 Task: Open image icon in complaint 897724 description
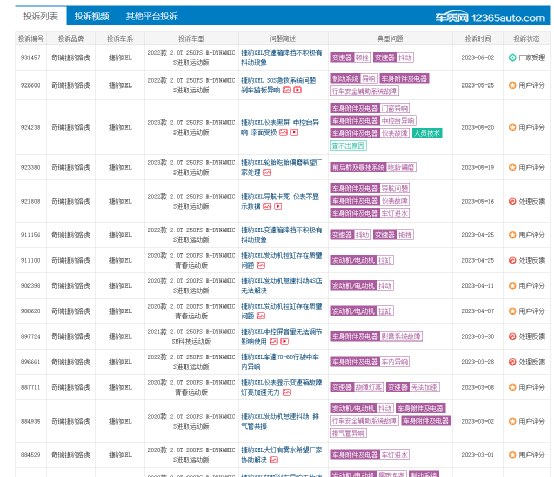click(x=274, y=341)
